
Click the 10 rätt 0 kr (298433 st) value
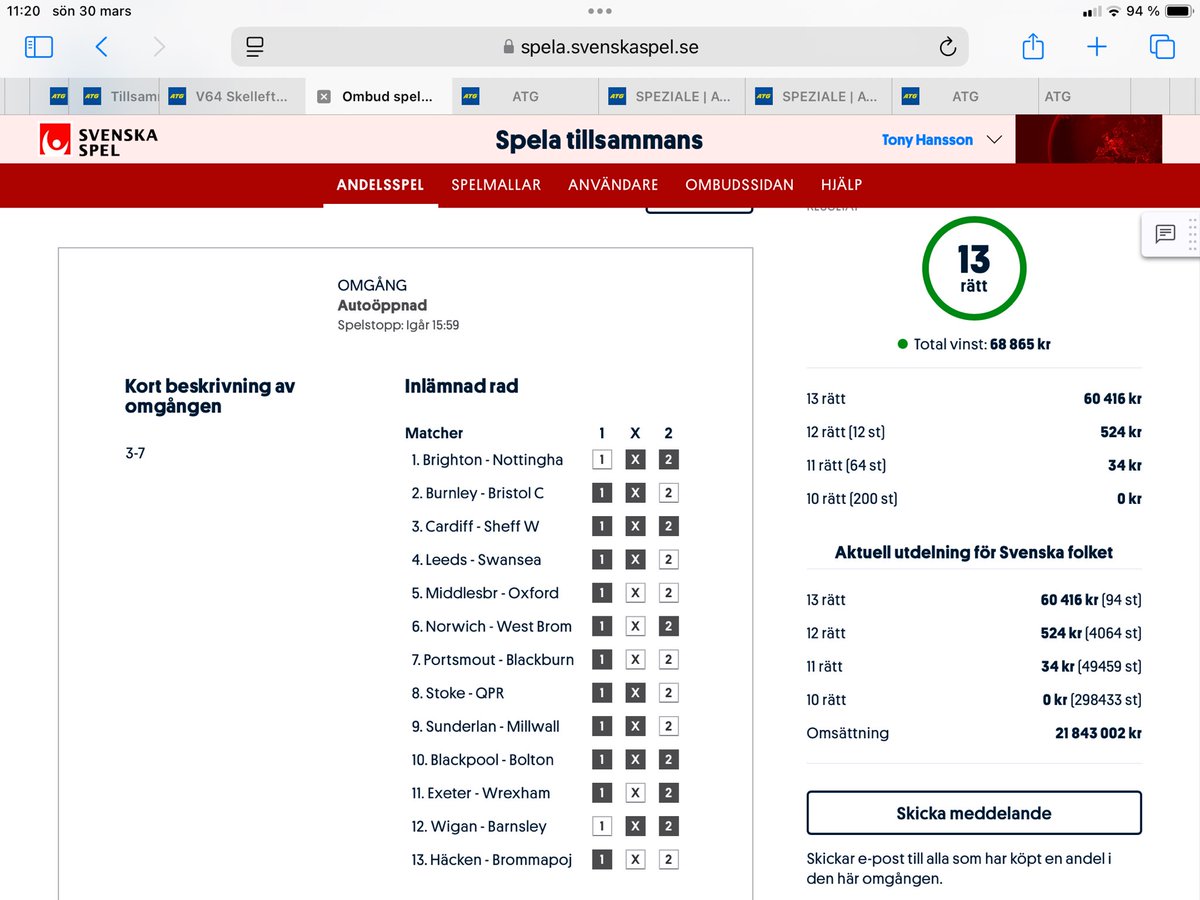pyautogui.click(x=1092, y=700)
